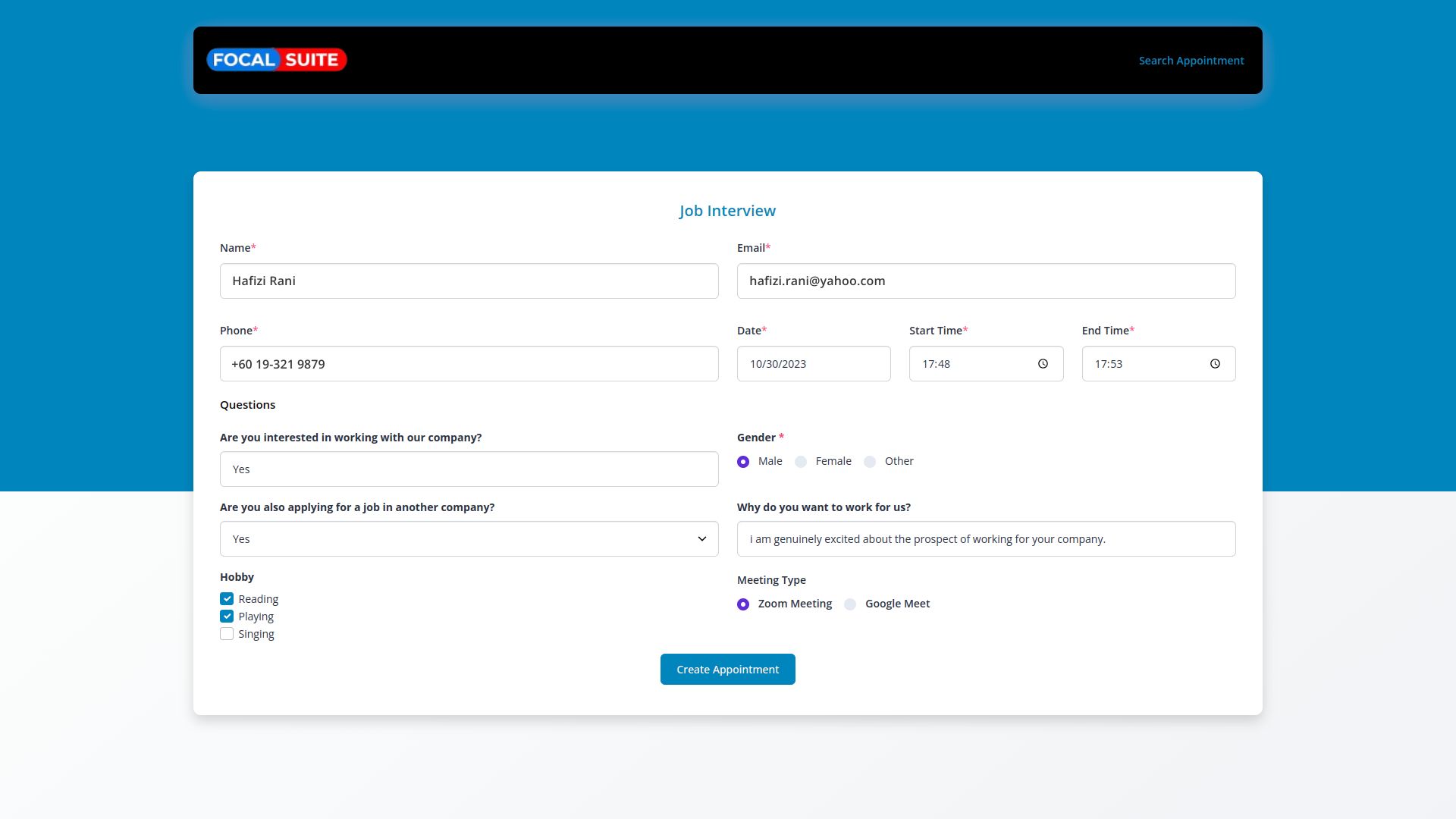The height and width of the screenshot is (819, 1456).
Task: Uncheck the Playing hobby checkbox
Action: point(227,617)
